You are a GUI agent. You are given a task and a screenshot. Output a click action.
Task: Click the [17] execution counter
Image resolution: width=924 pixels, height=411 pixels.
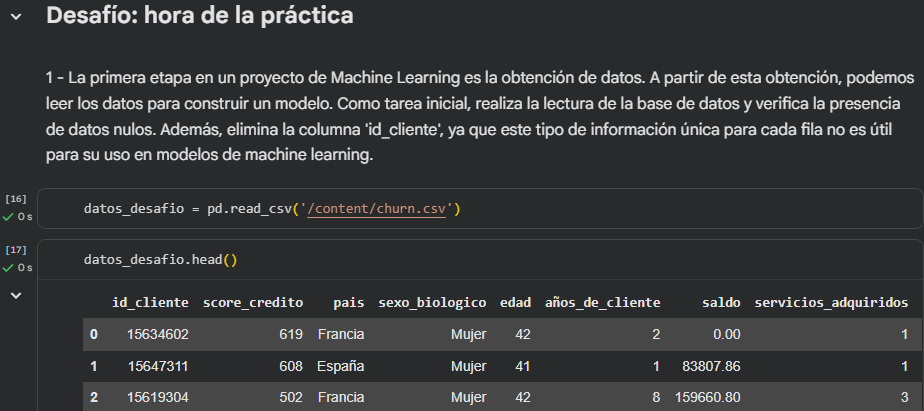click(x=16, y=250)
